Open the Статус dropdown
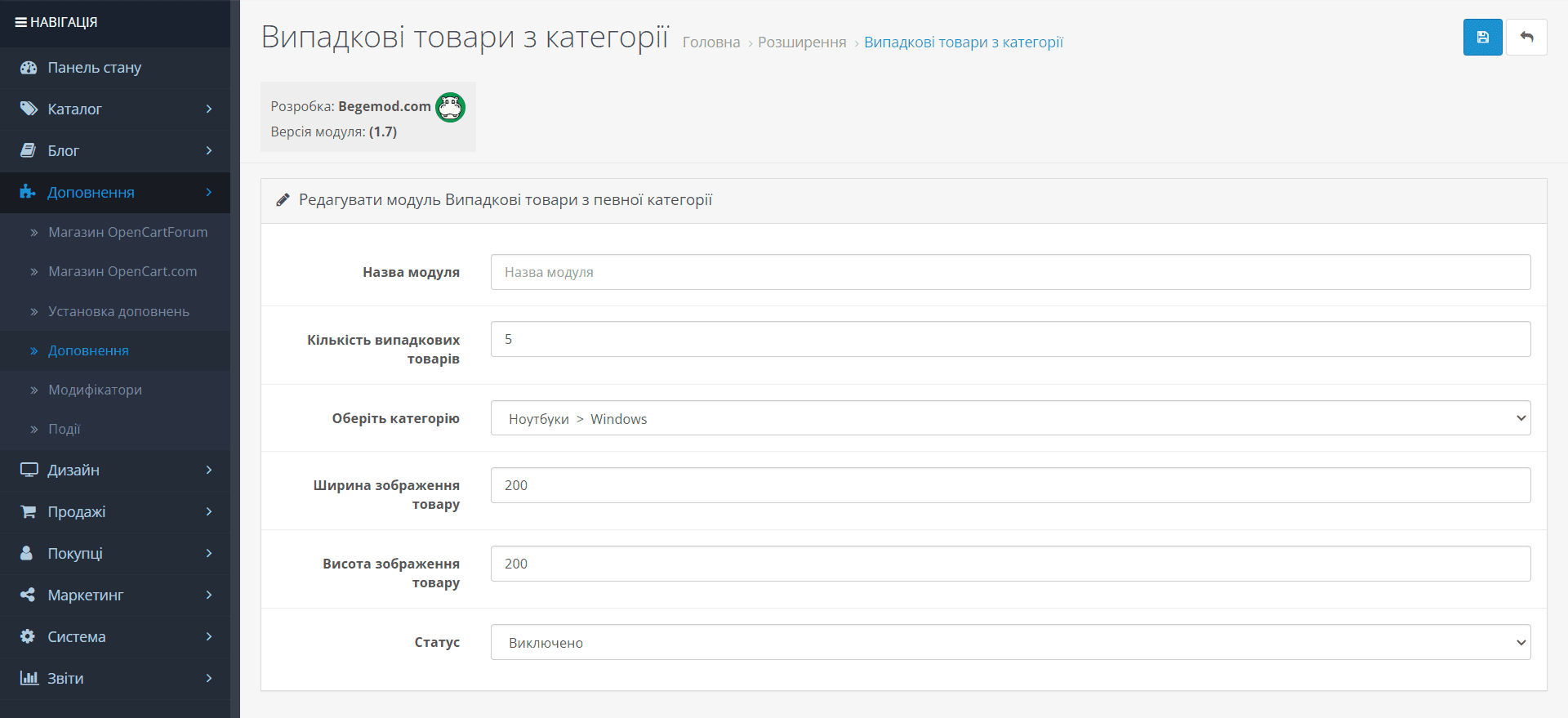 tap(1010, 642)
